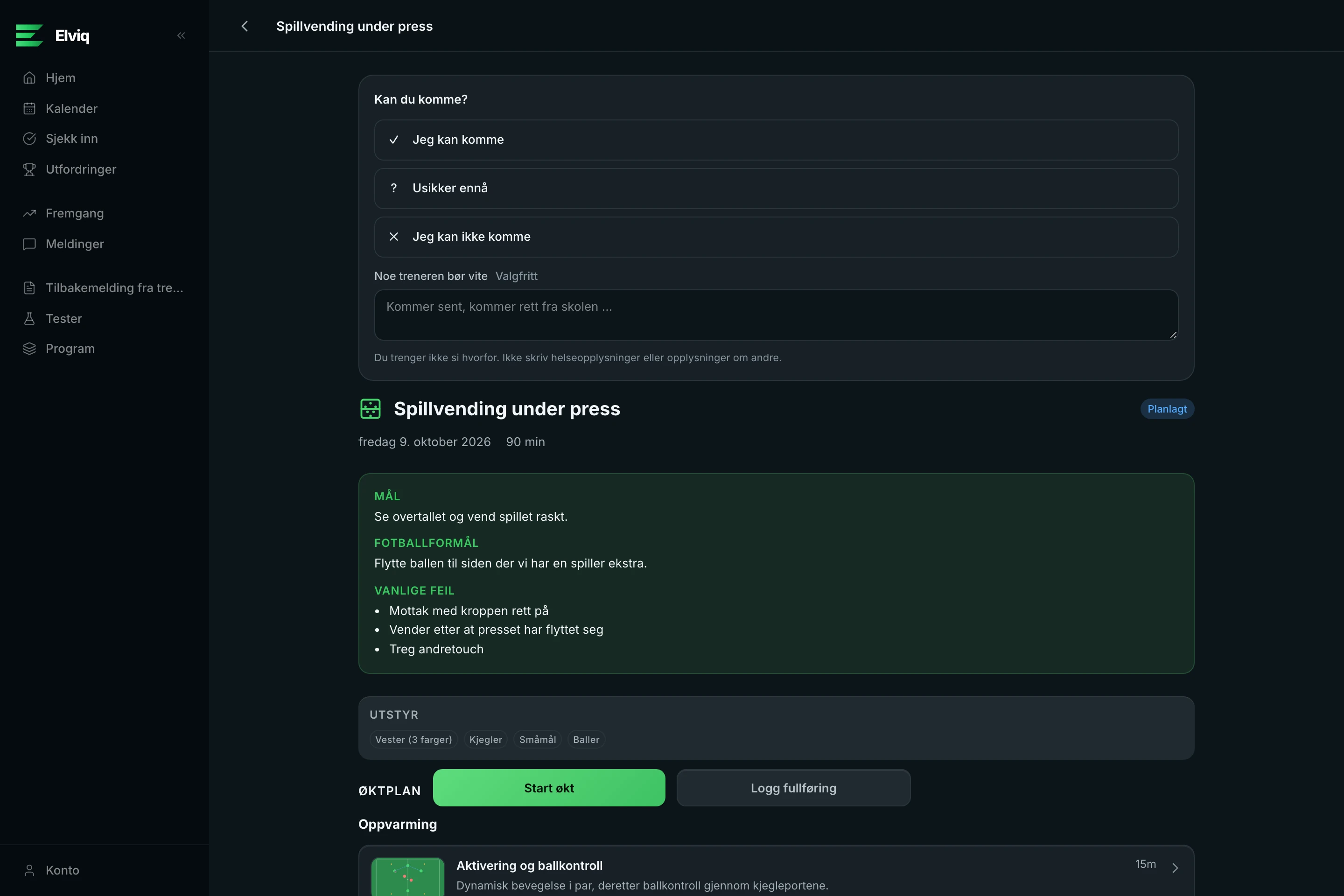Screen dimensions: 1344x896
Task: Click the session icon beside Spillvending title
Action: pos(370,409)
